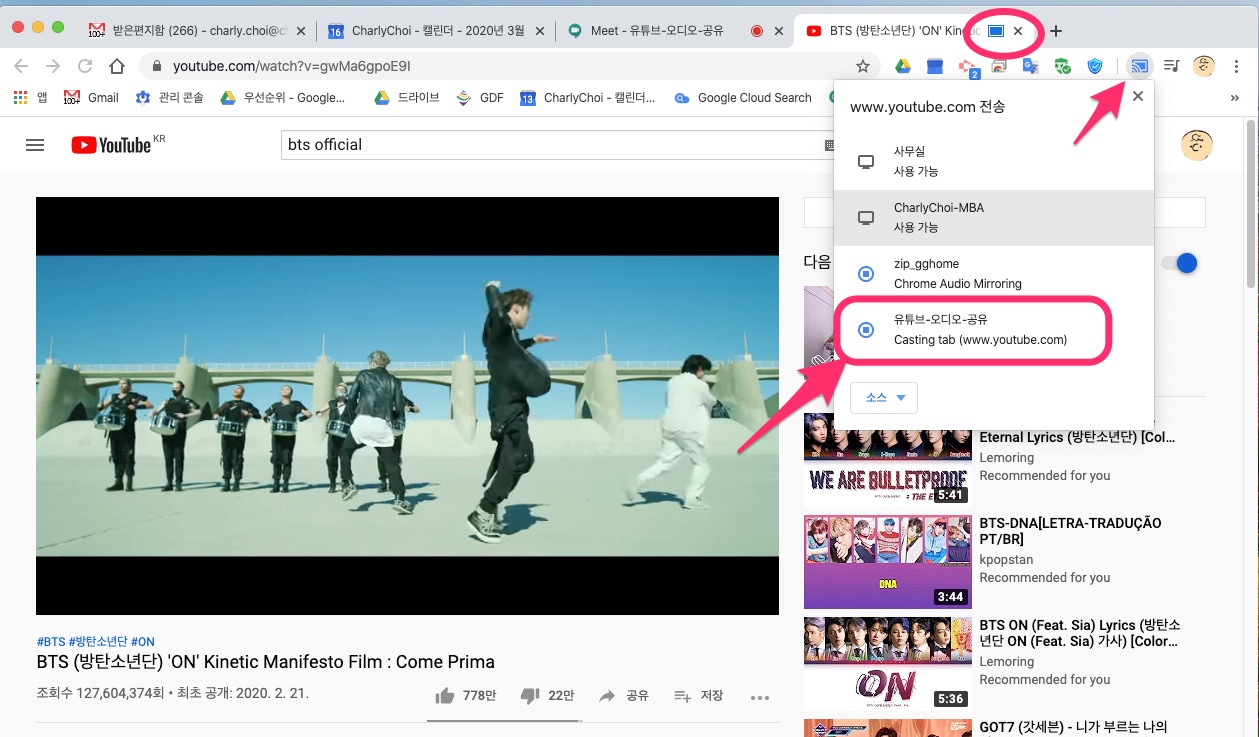Dislike the video (22만)
Viewport: 1259px width, 737px height.
[x=548, y=696]
